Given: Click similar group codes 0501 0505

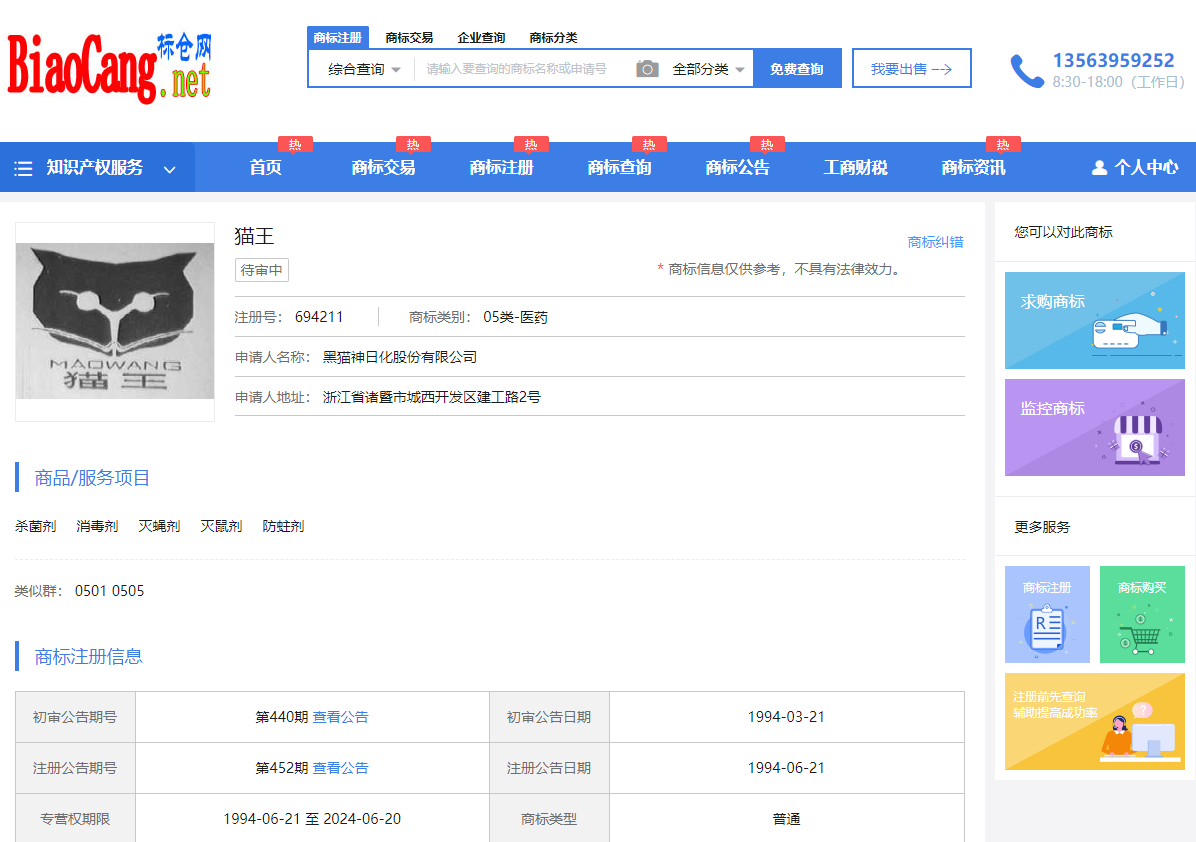Looking at the screenshot, I should point(109,591).
